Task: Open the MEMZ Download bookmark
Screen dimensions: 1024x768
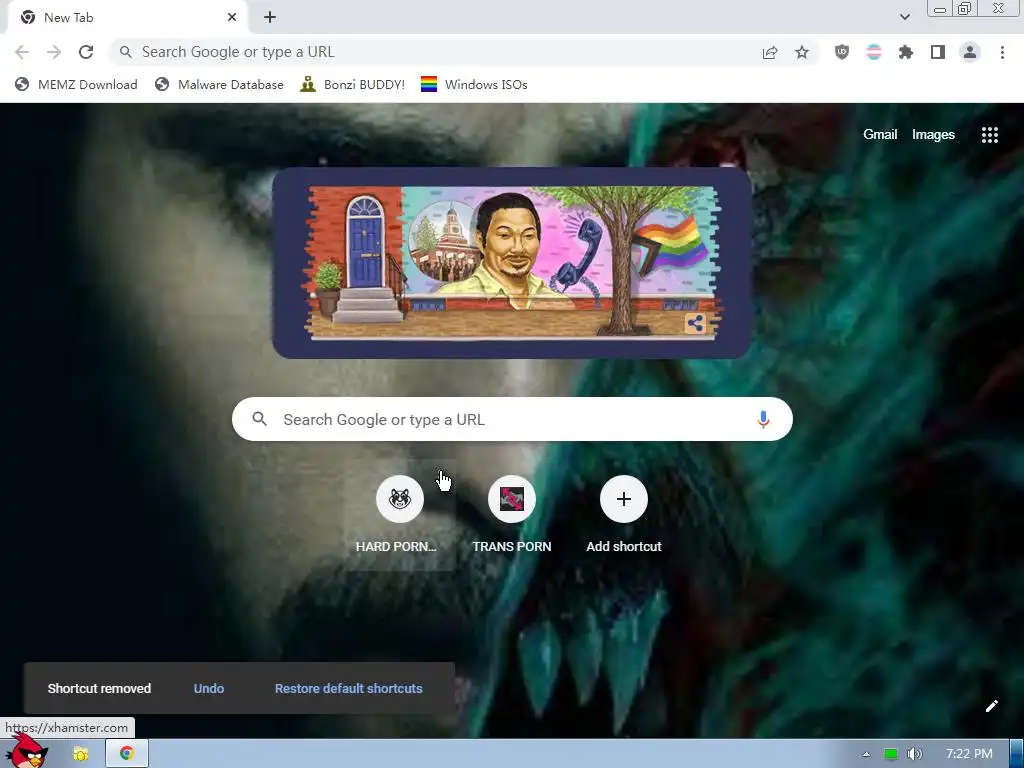Action: (76, 84)
